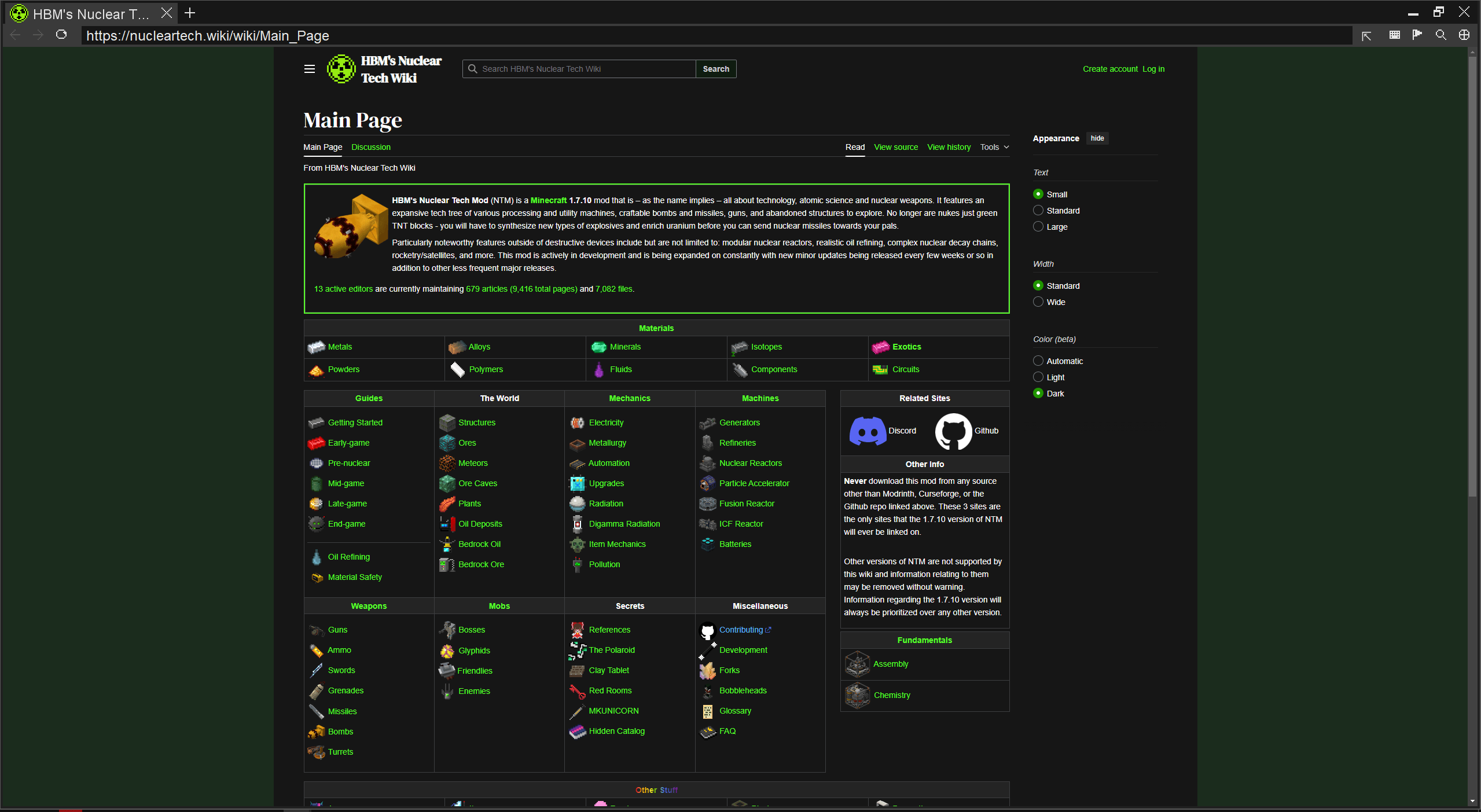The image size is (1481, 812).
Task: Open a new browser tab with plus
Action: 190,12
